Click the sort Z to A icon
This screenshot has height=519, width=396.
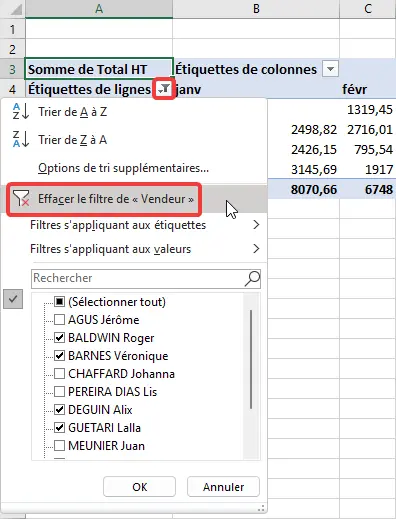21,140
